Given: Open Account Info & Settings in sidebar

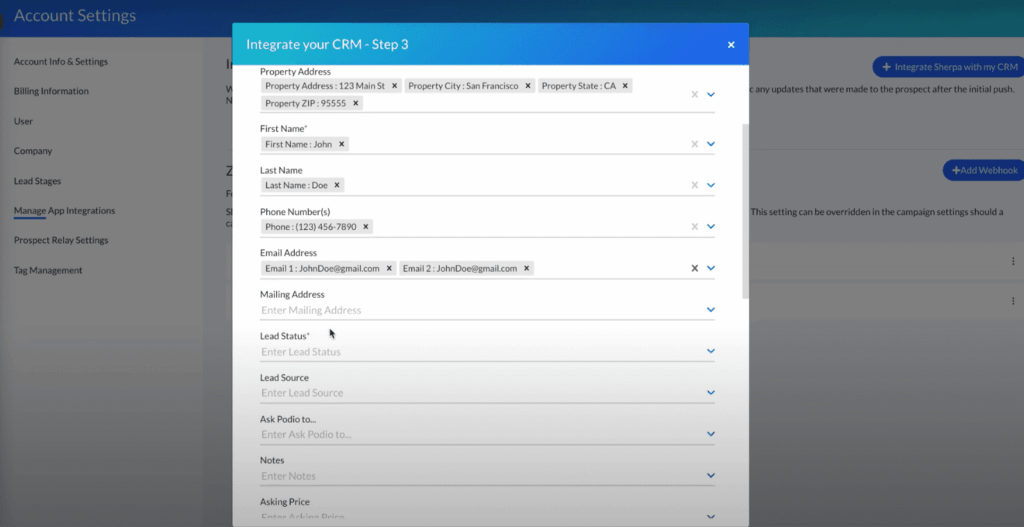Looking at the screenshot, I should pos(61,61).
